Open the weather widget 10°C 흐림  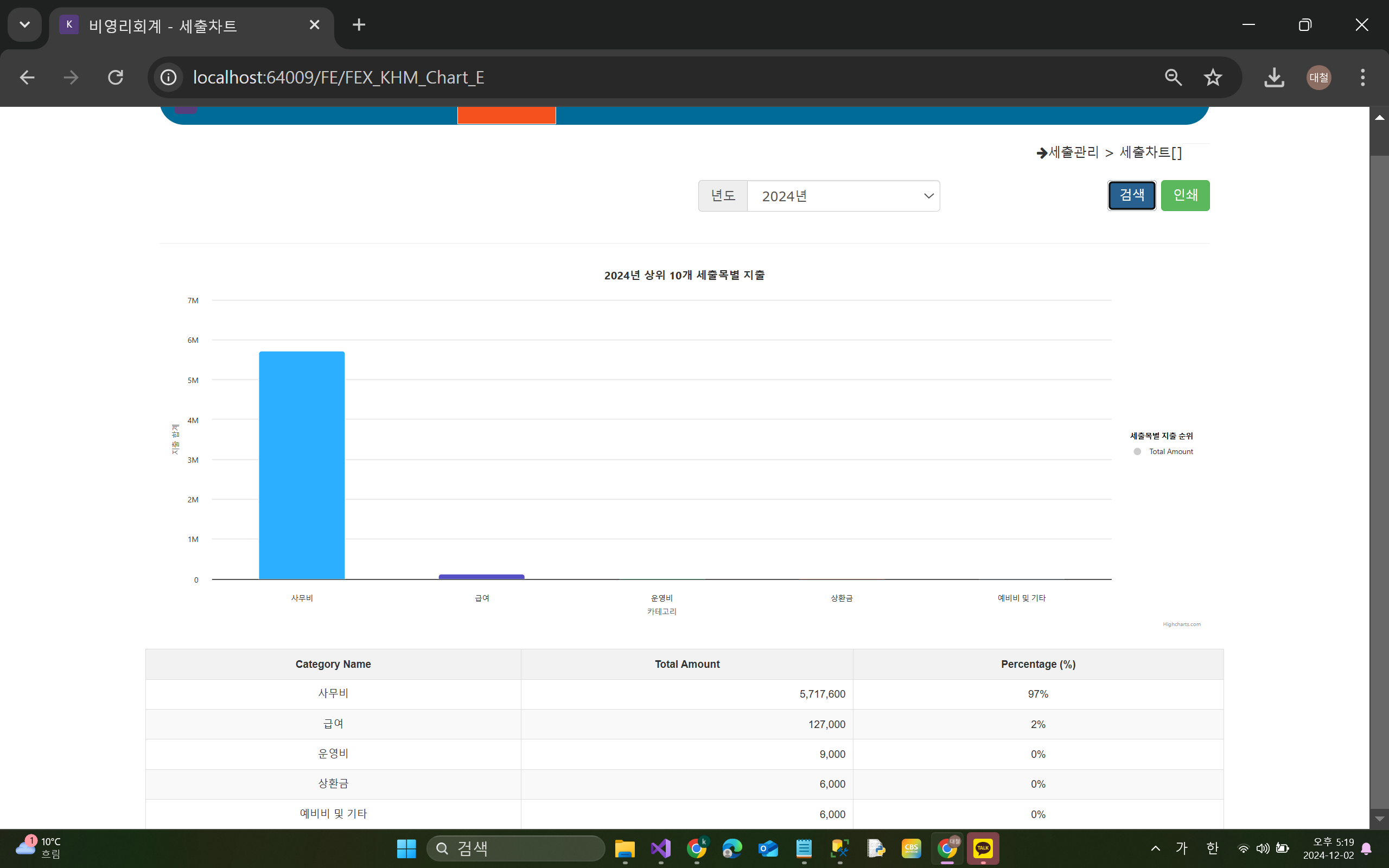click(39, 848)
